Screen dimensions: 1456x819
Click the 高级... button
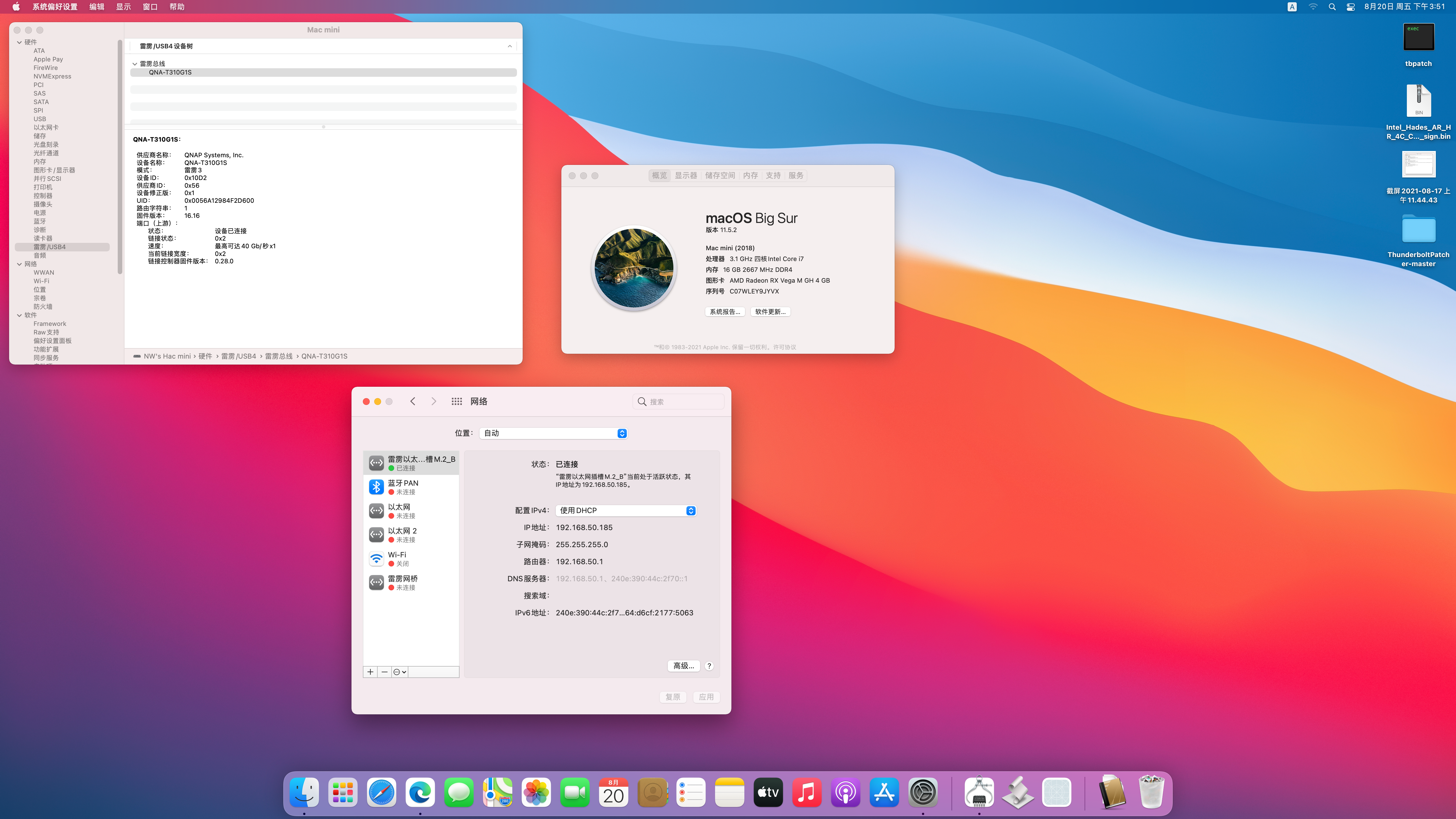tap(683, 666)
